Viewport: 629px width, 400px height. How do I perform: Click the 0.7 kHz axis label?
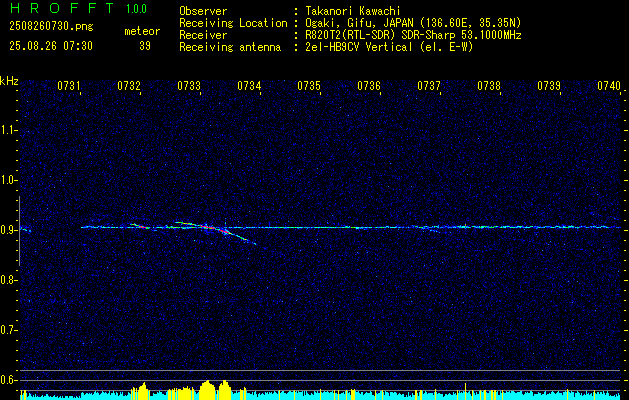tap(8, 330)
